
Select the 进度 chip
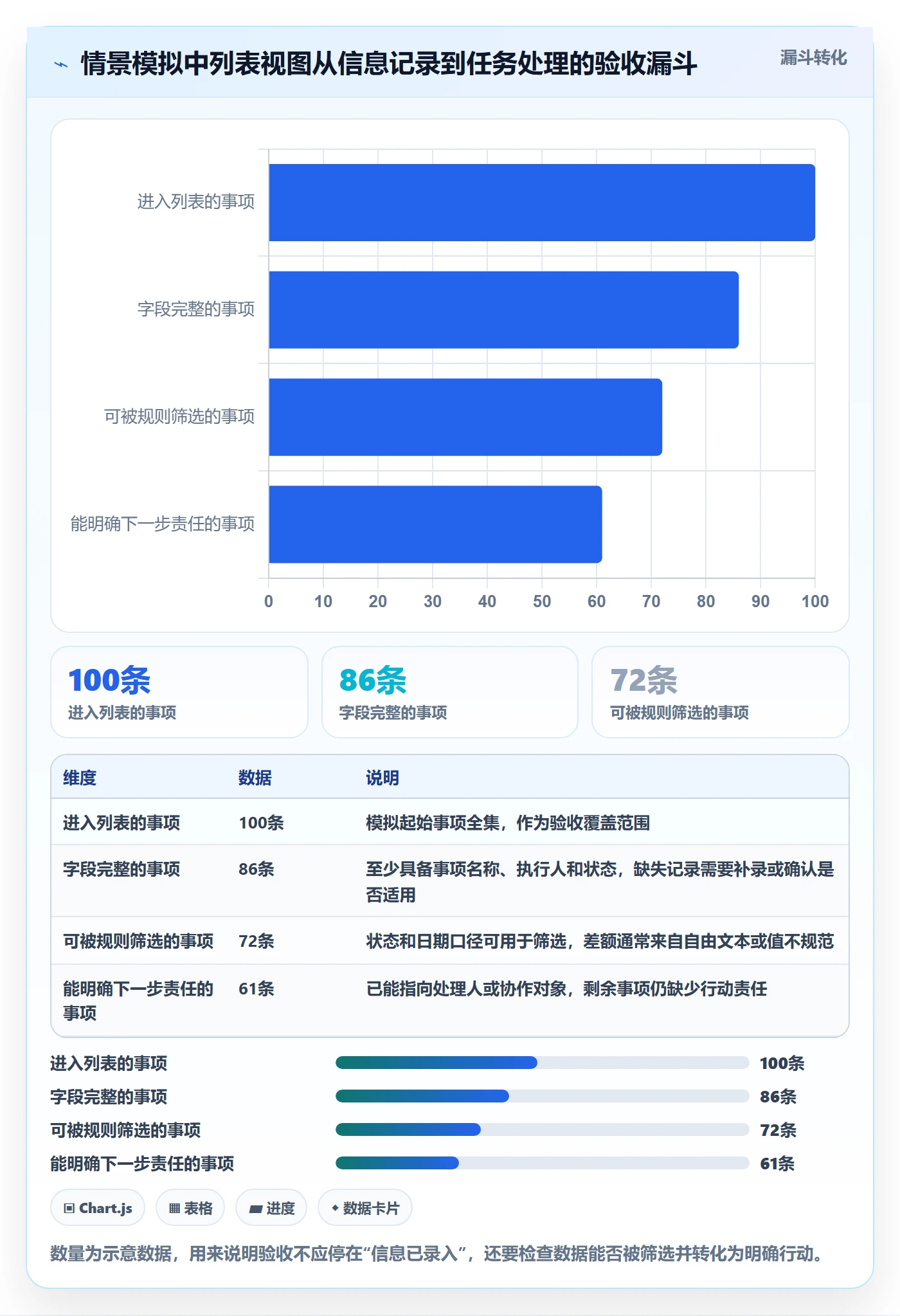pos(271,1208)
